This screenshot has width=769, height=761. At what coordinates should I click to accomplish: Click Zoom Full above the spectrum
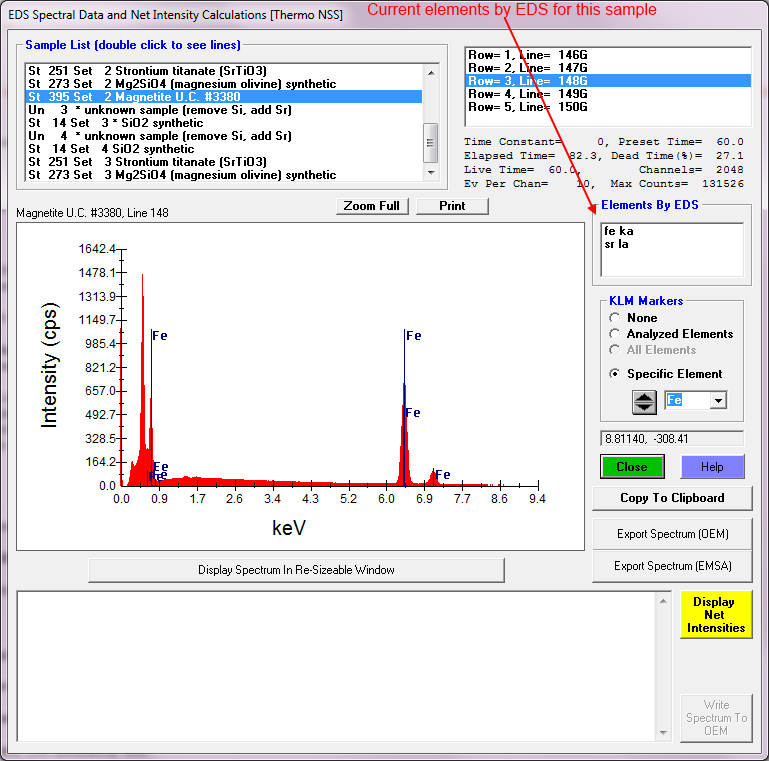[x=371, y=206]
